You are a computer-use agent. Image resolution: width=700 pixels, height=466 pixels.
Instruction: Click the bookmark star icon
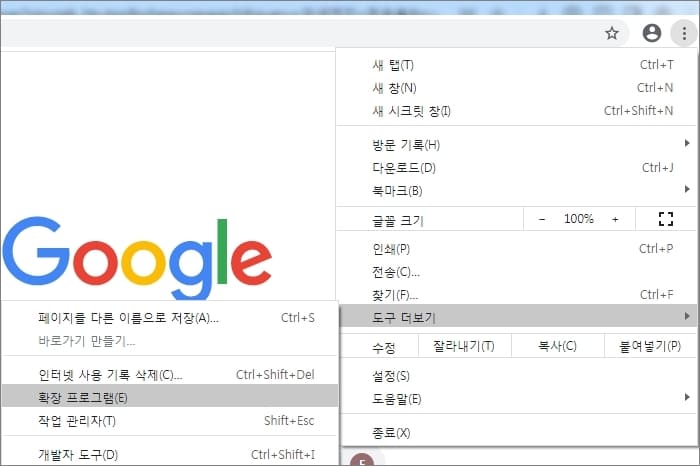coord(612,33)
